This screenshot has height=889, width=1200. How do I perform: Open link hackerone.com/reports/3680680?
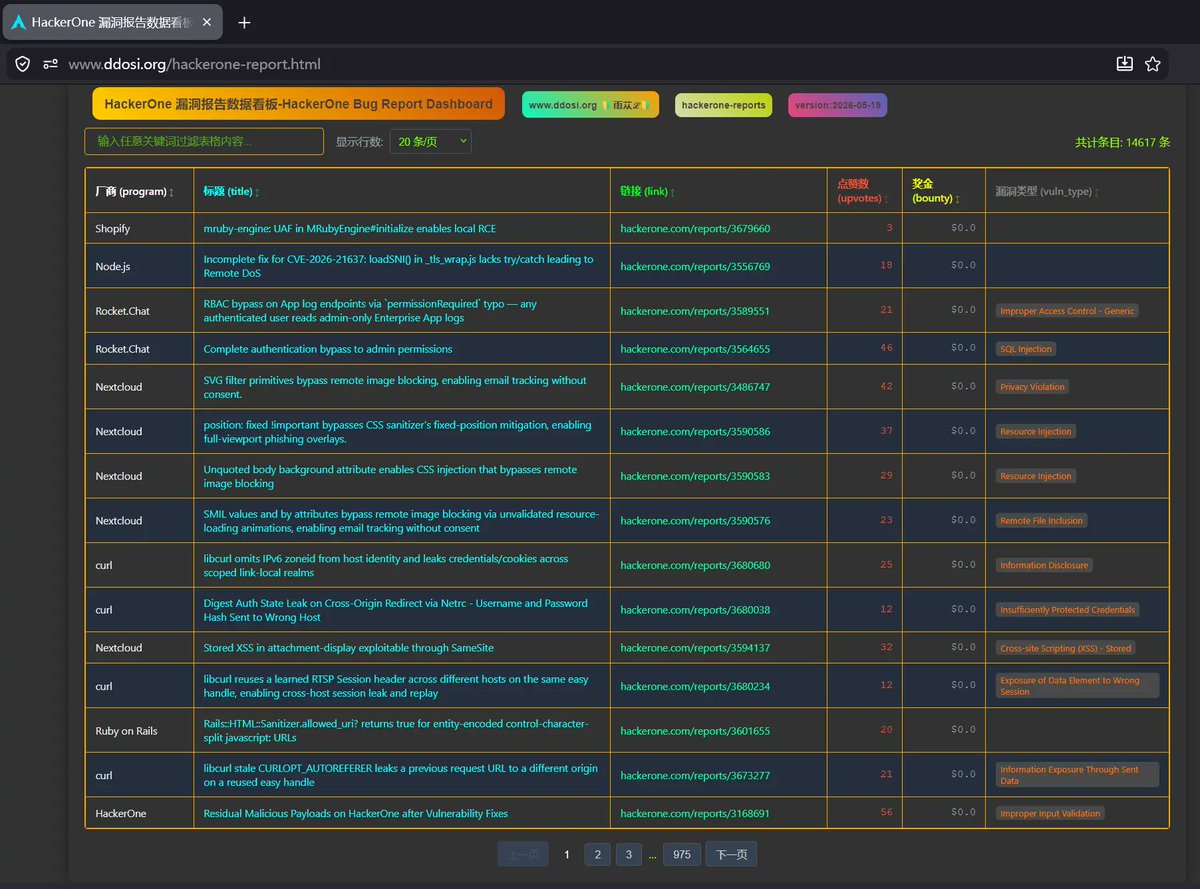point(695,565)
